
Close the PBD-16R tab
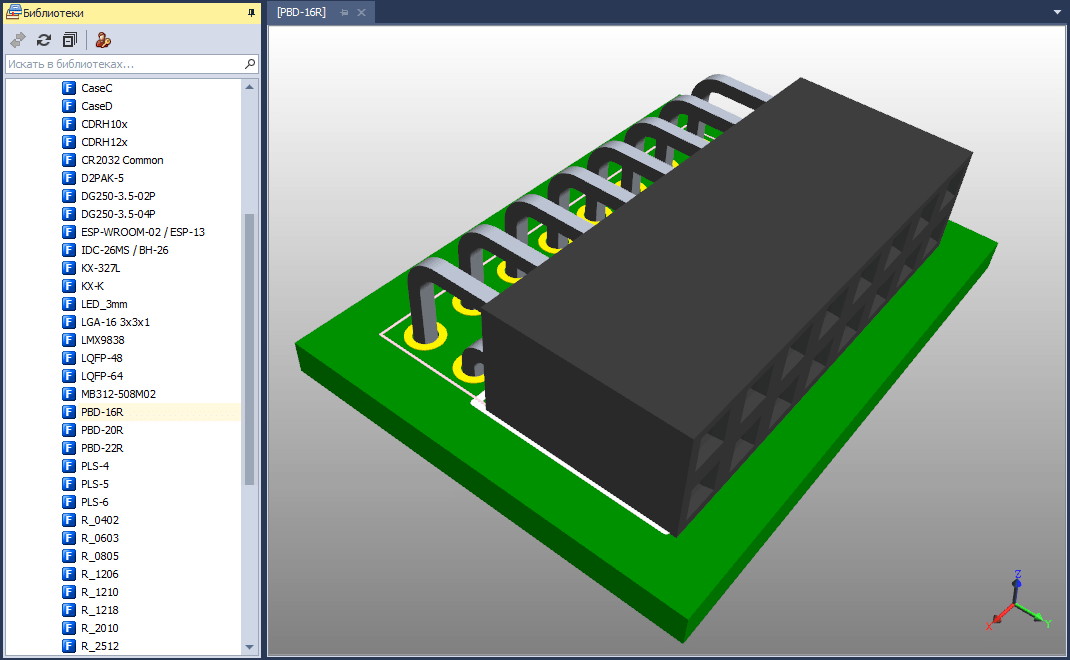(x=362, y=12)
